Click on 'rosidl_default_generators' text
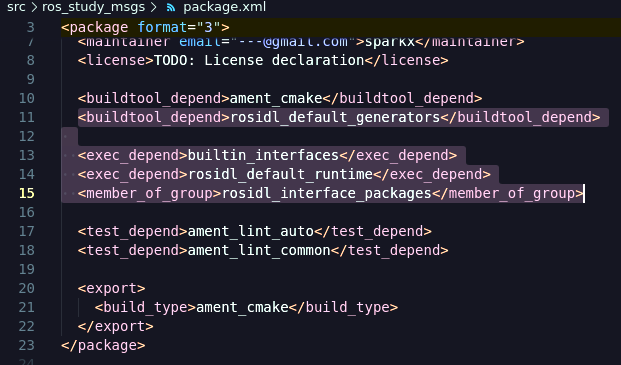621x365 pixels. (x=335, y=117)
